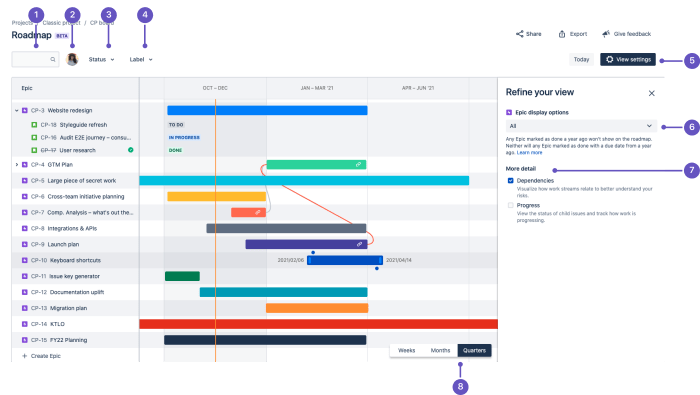This screenshot has width=700, height=395.
Task: Click the link icon on CP-7 bar
Action: (x=258, y=212)
